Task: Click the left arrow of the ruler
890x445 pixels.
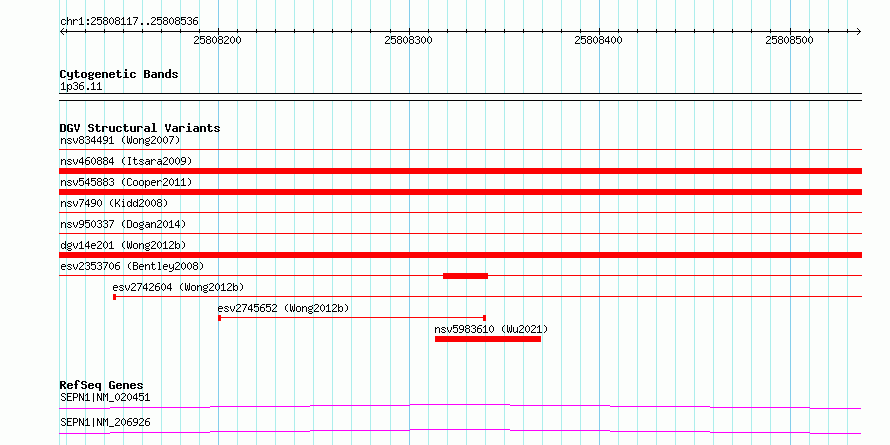Action: [63, 31]
